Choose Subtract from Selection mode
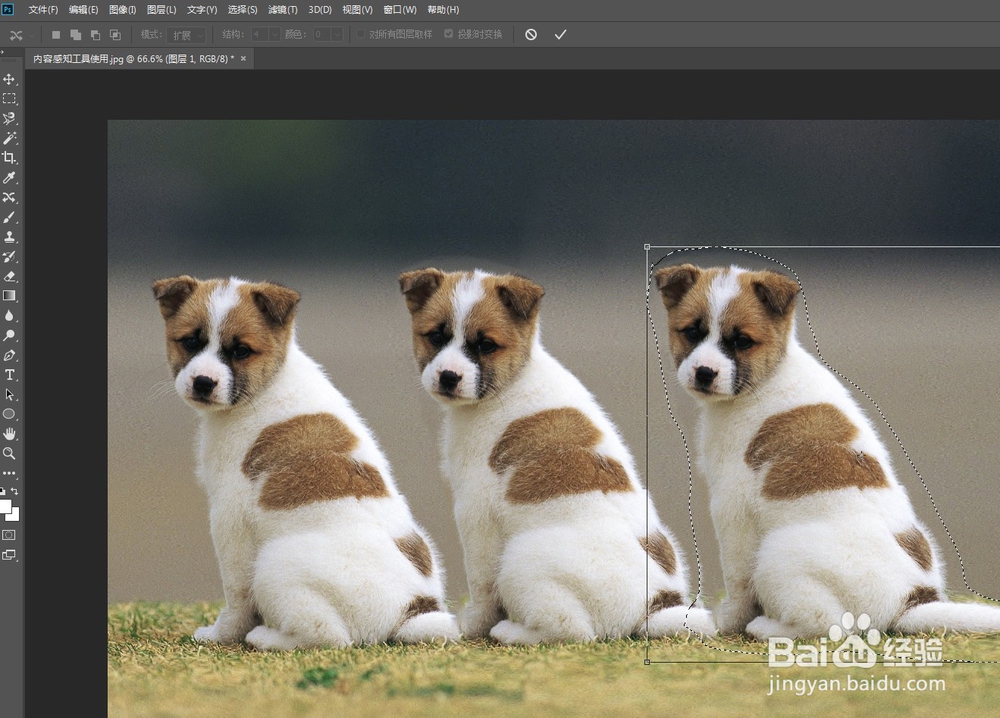Image resolution: width=1000 pixels, height=718 pixels. click(95, 34)
